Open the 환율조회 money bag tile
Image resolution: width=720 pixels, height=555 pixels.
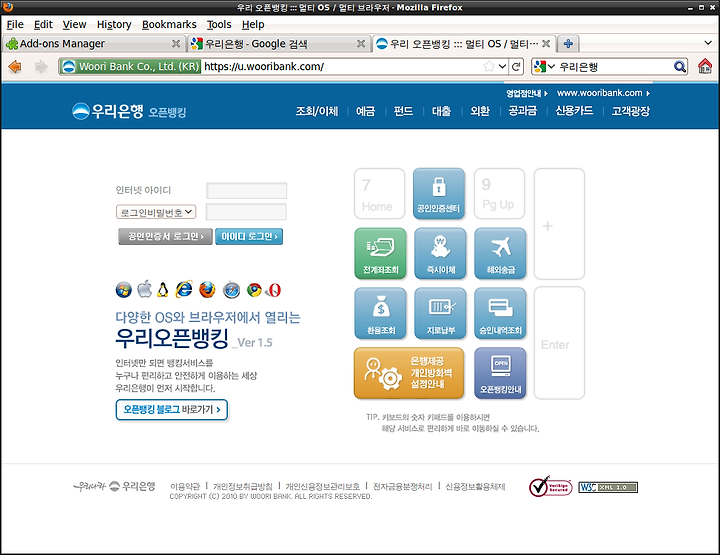click(380, 313)
